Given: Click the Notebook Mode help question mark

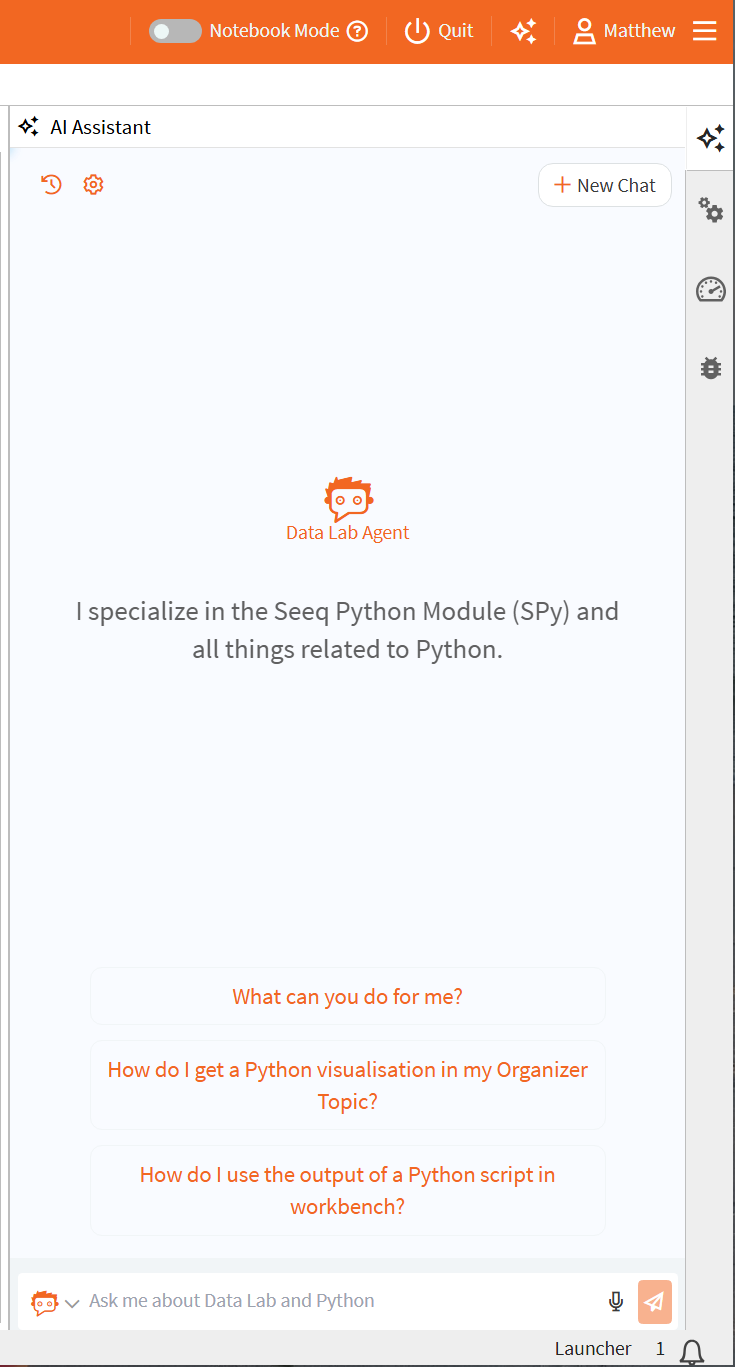Looking at the screenshot, I should 358,31.
